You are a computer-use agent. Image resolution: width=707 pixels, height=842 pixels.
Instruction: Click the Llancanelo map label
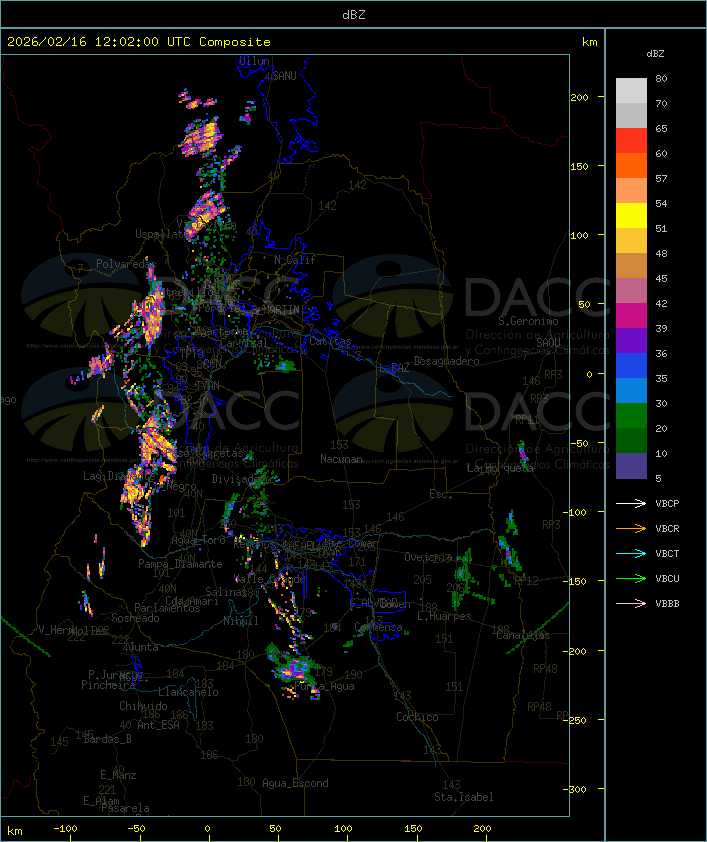pos(188,692)
